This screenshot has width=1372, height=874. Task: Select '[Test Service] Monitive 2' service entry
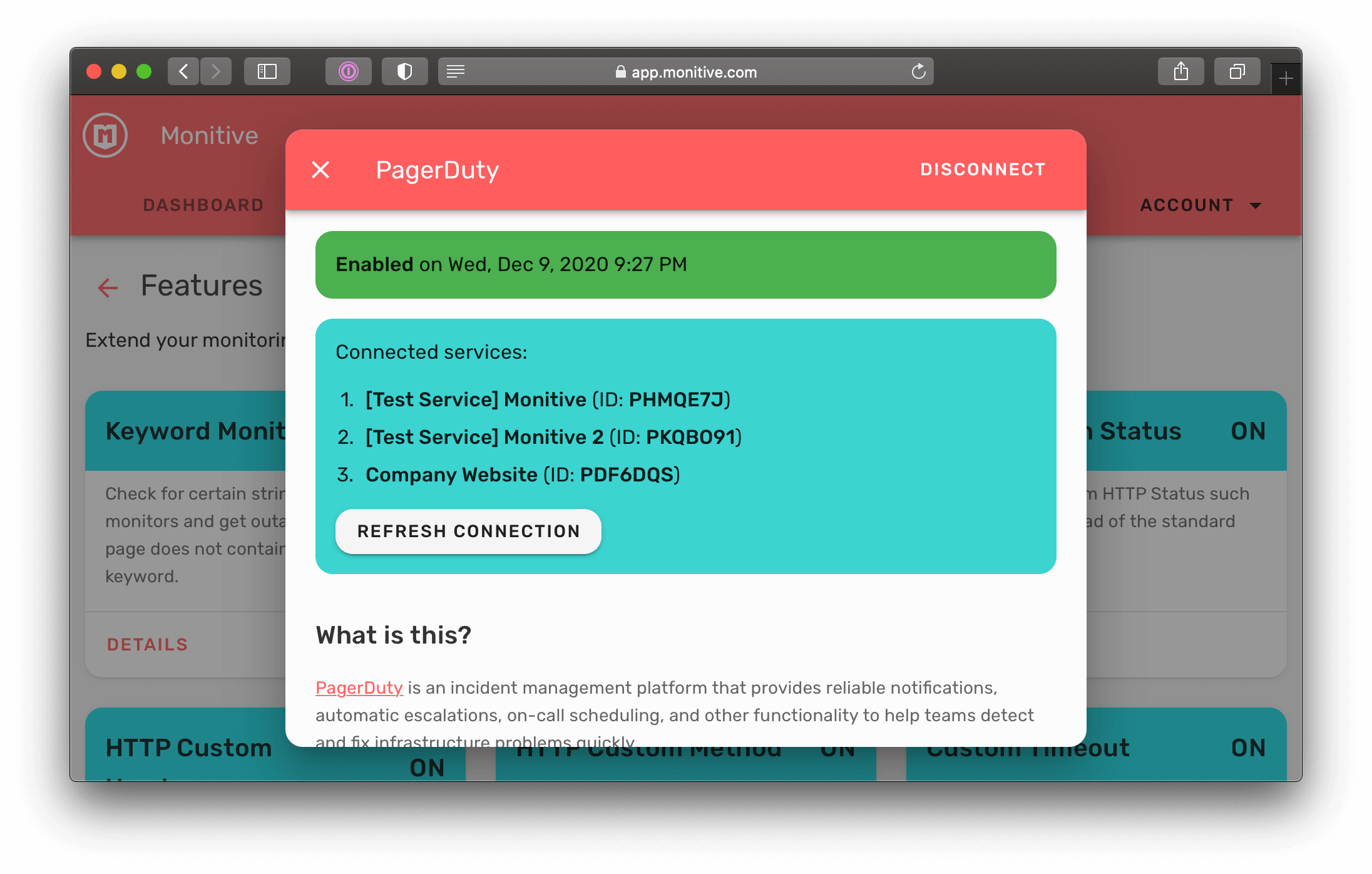(553, 437)
